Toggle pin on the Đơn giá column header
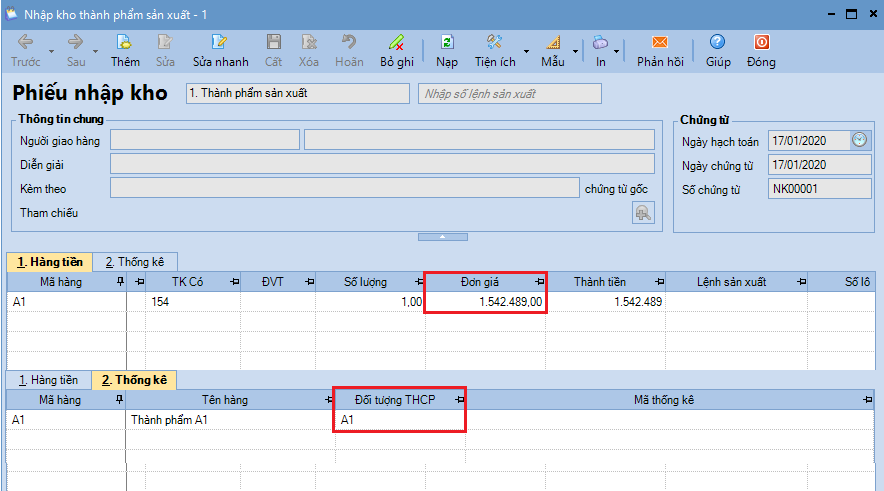 539,282
